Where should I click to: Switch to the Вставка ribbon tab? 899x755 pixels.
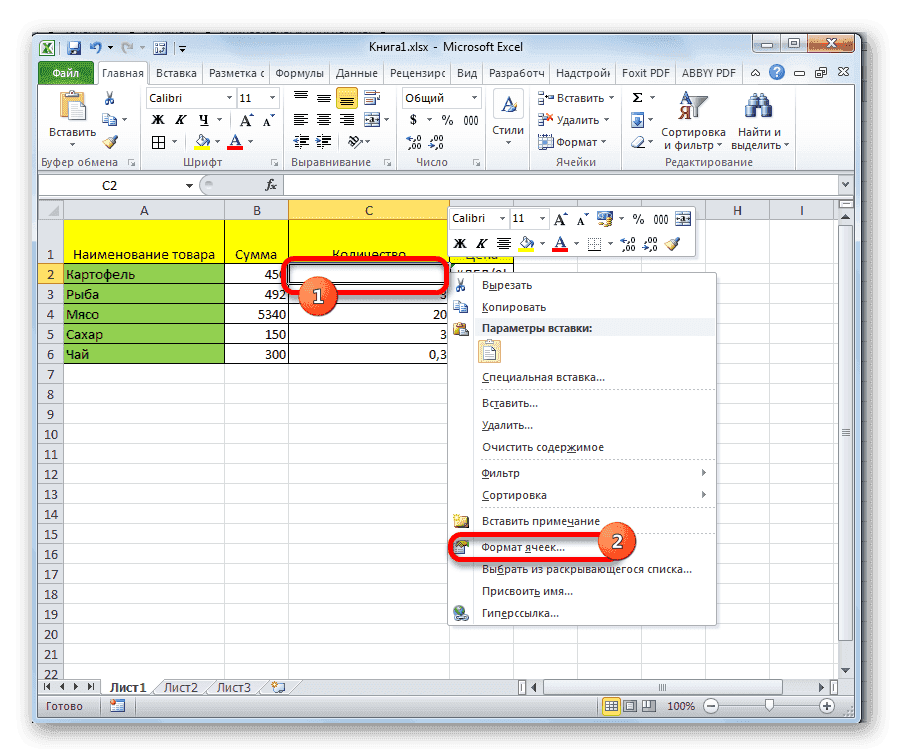point(175,72)
